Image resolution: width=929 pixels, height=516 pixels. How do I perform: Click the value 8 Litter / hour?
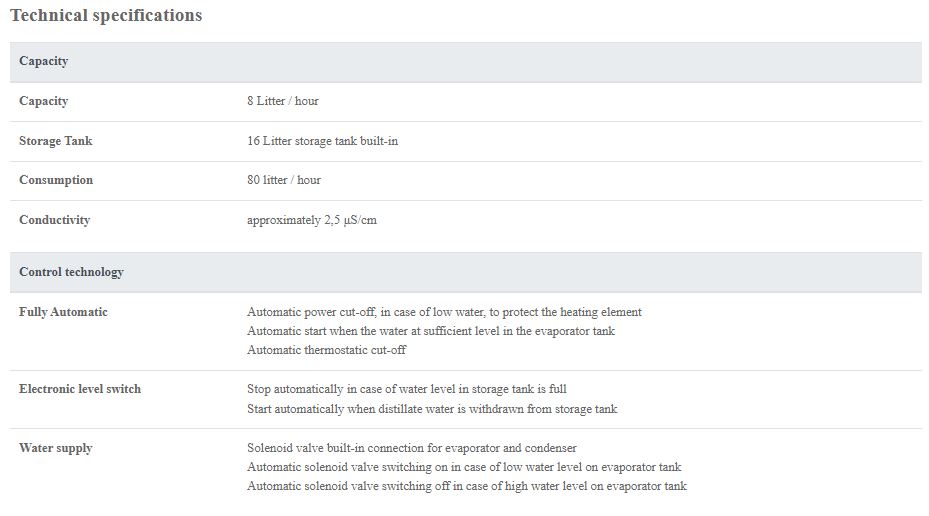(x=283, y=101)
